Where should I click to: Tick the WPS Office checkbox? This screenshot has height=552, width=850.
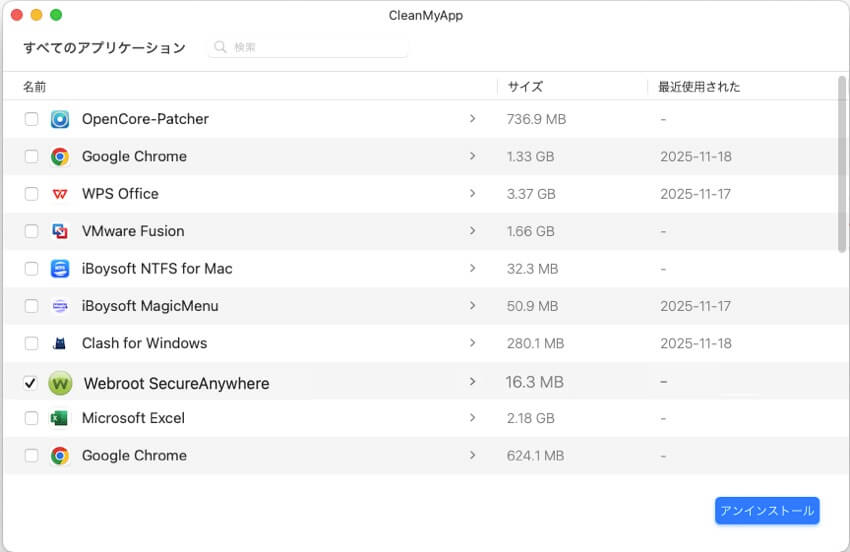click(x=31, y=194)
